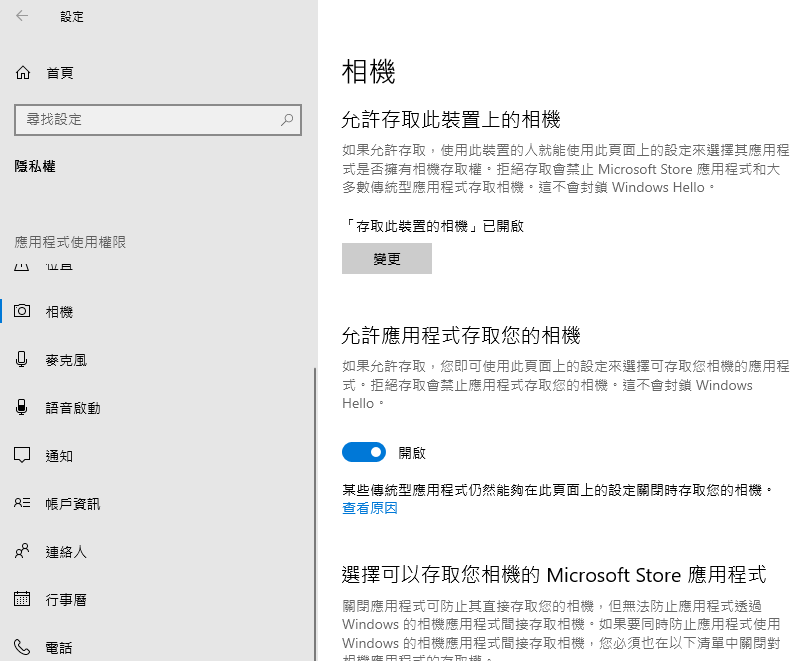810x661 pixels.
Task: Click the home icon beside 首頁
Action: pyautogui.click(x=23, y=72)
